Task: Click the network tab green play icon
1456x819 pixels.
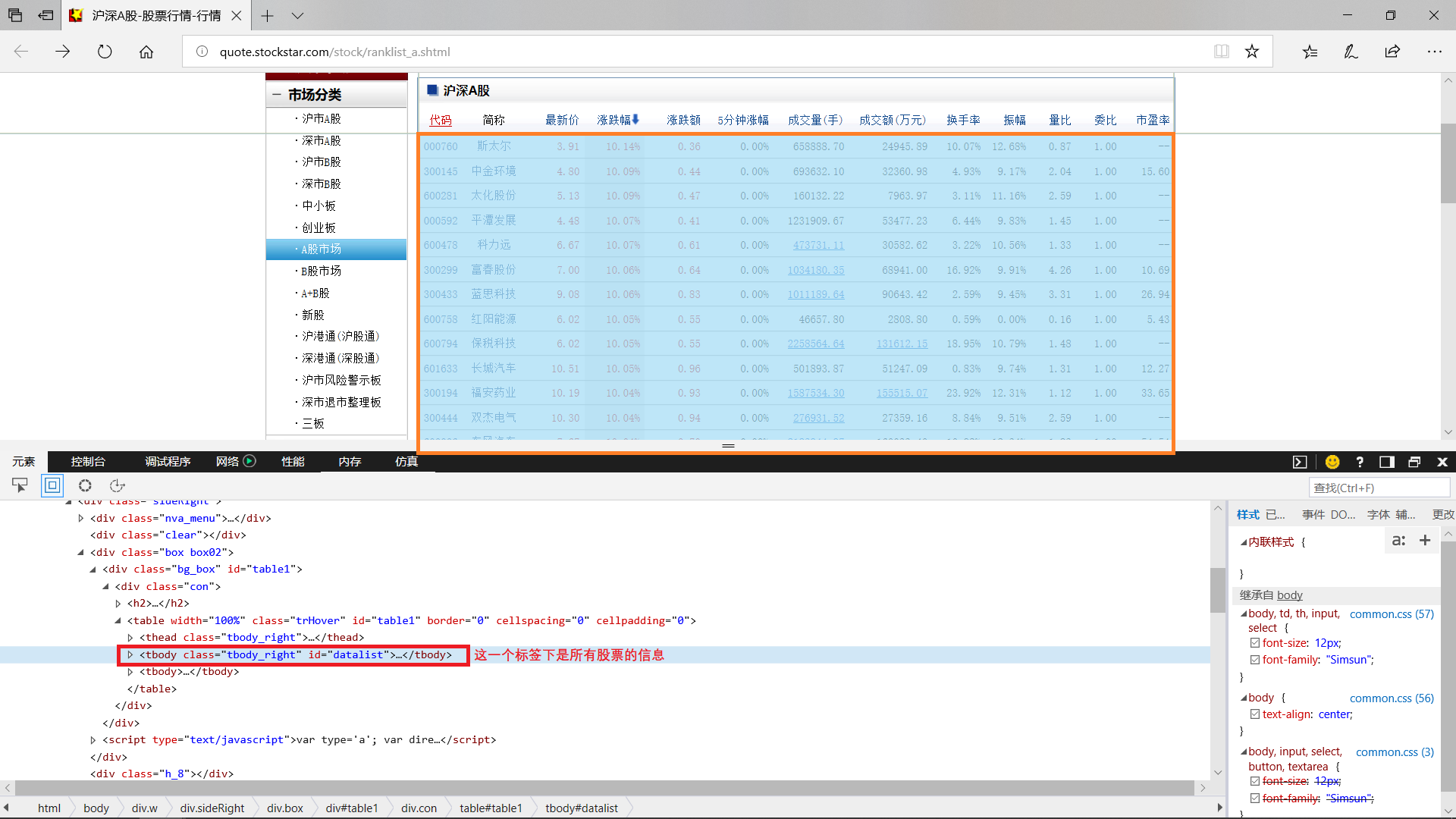Action: pos(249,461)
